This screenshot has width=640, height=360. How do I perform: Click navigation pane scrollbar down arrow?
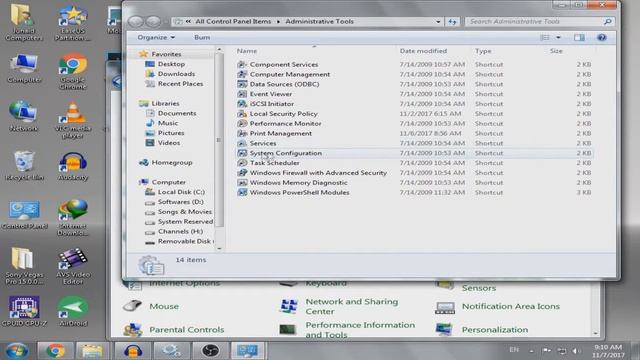(x=219, y=248)
